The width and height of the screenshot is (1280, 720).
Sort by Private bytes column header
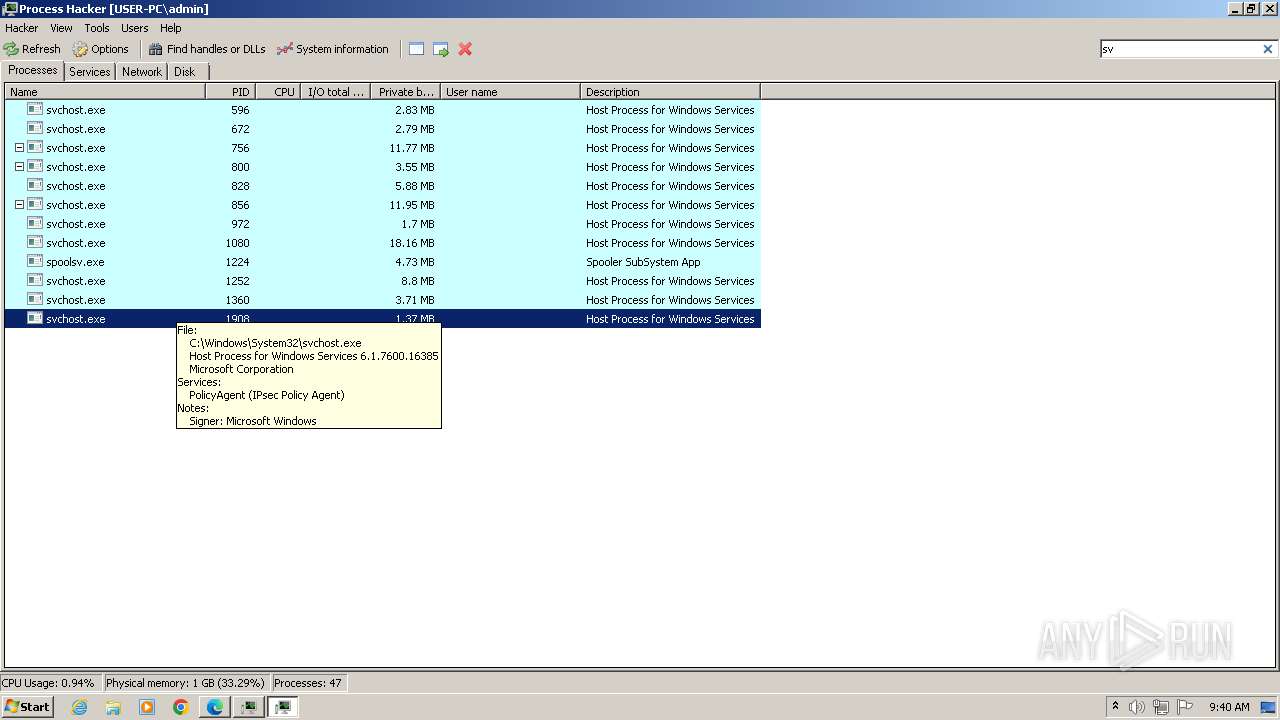[x=405, y=92]
